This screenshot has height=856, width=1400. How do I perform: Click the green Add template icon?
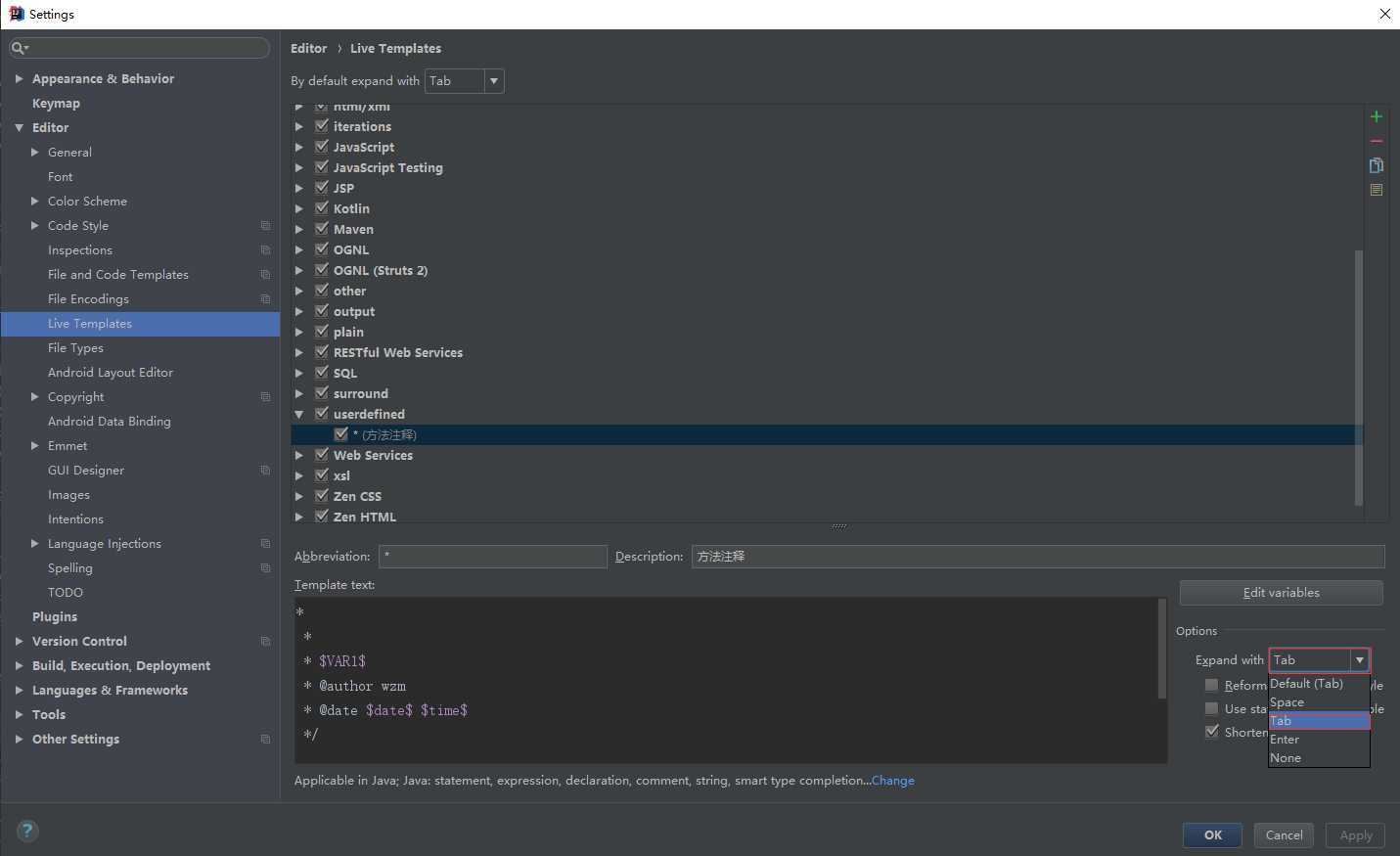tap(1377, 116)
